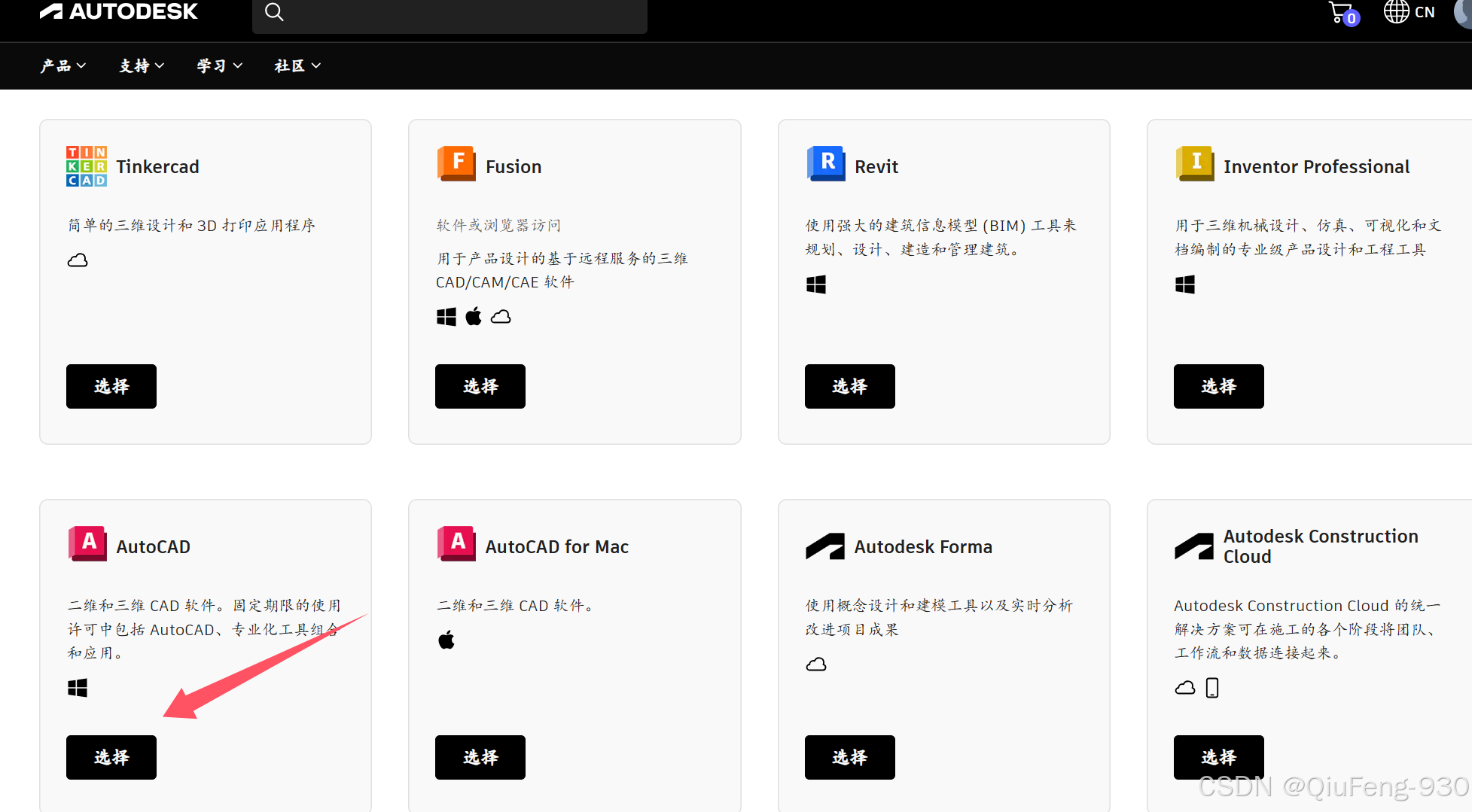This screenshot has width=1472, height=812.
Task: Expand the 支持 menu
Action: coord(142,66)
